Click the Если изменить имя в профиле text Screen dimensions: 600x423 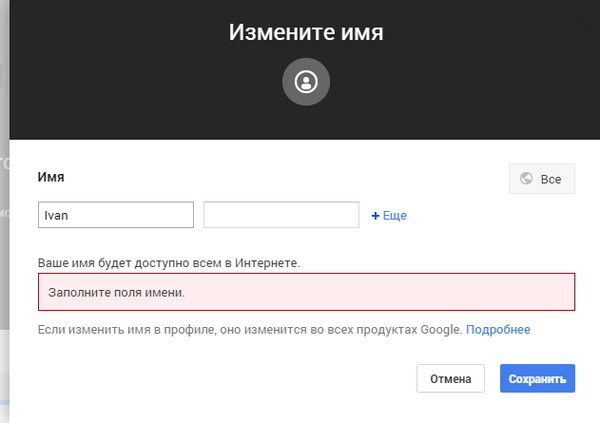coord(250,330)
